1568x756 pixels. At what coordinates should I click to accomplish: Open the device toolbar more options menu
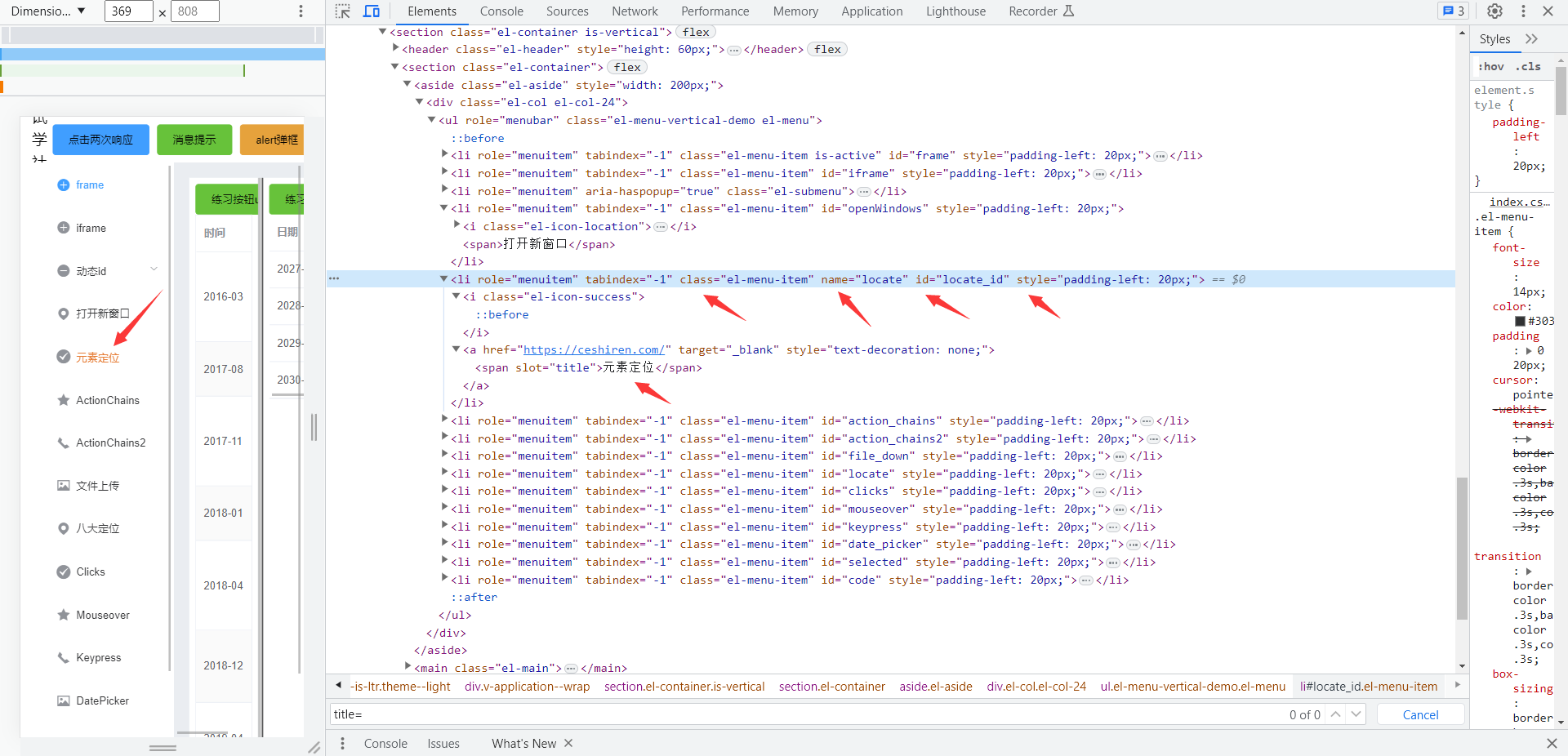click(301, 11)
